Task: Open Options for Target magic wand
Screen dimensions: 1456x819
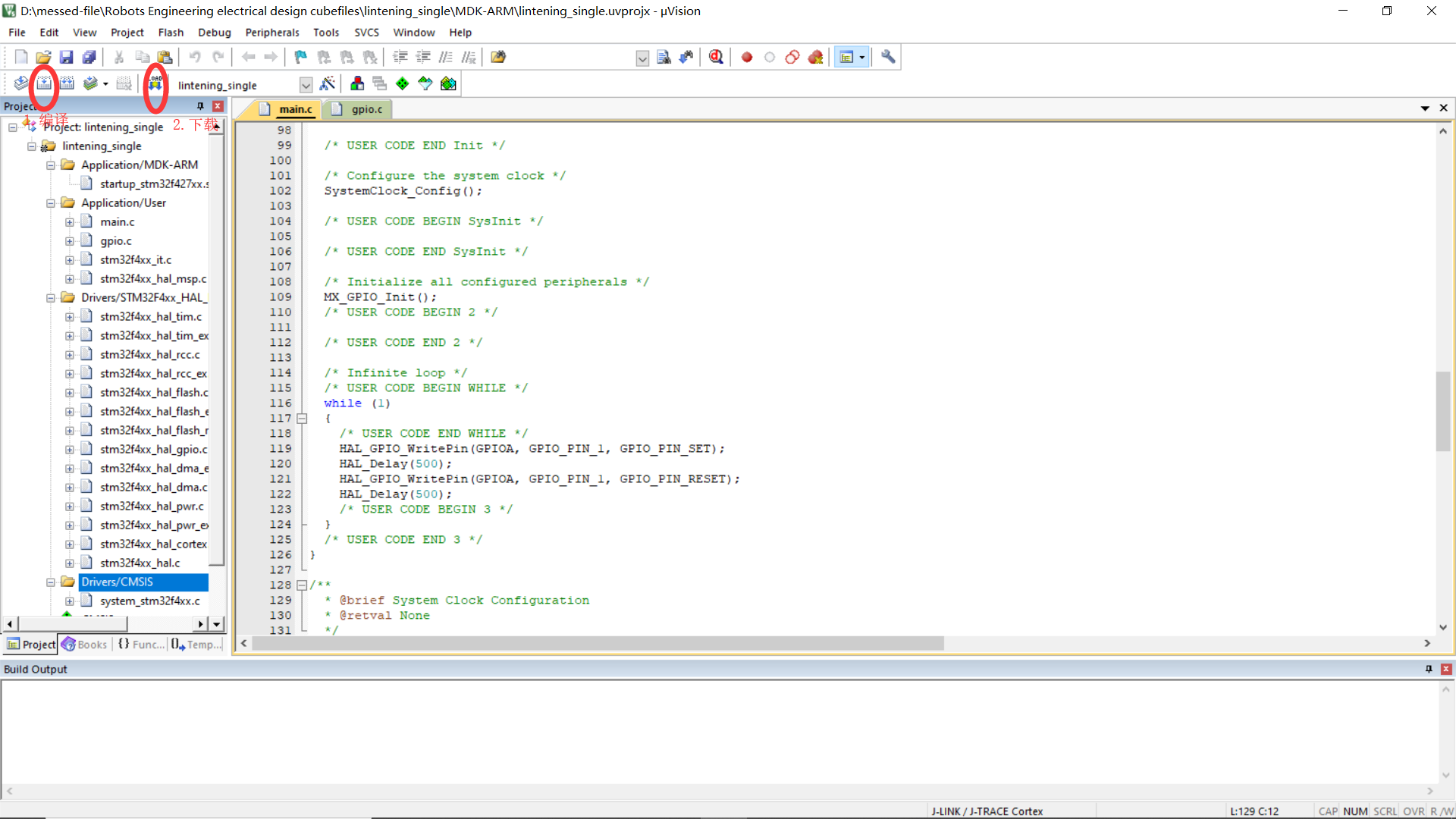Action: point(328,83)
